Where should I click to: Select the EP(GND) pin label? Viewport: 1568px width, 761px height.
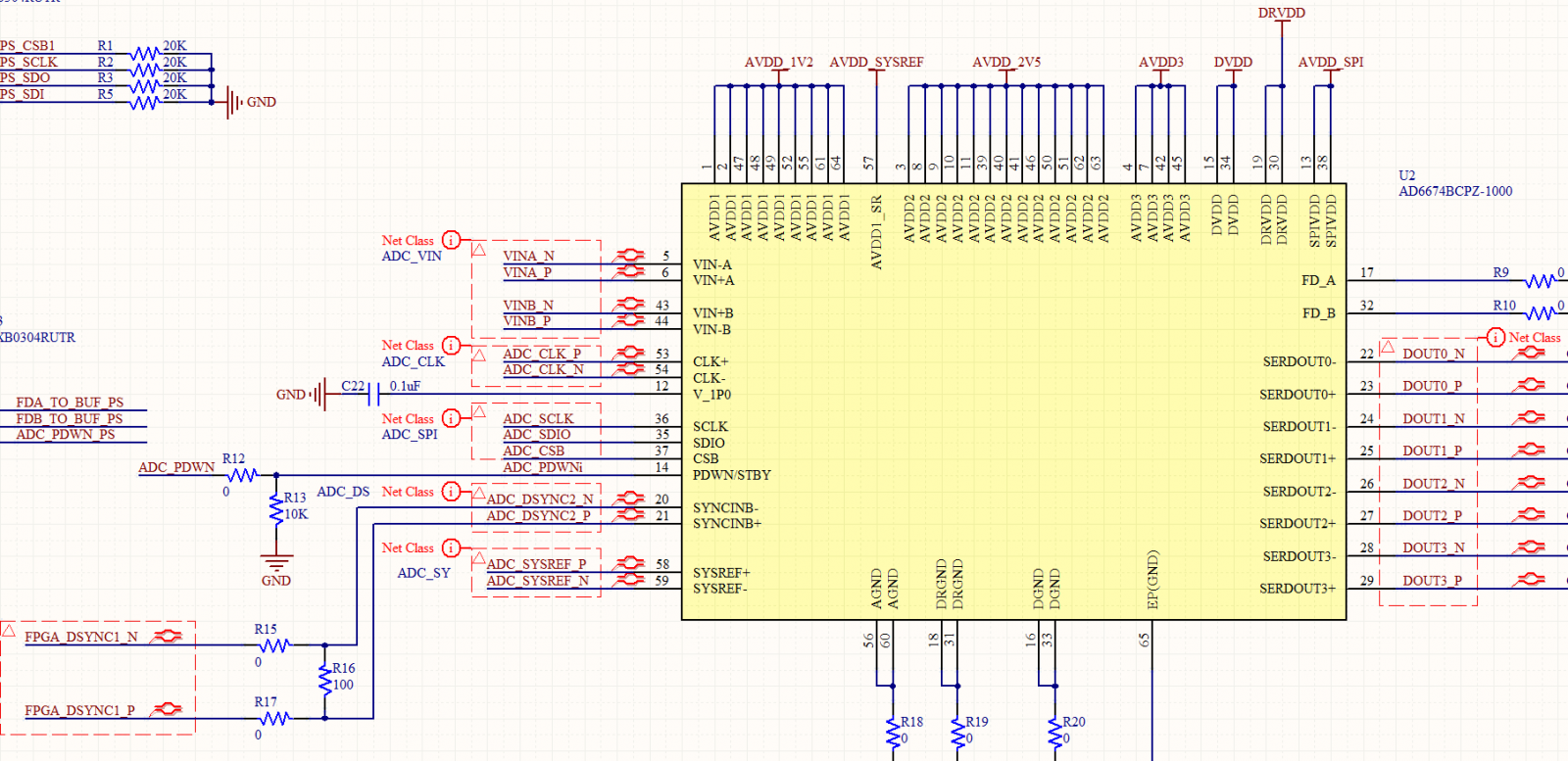coord(1152,579)
